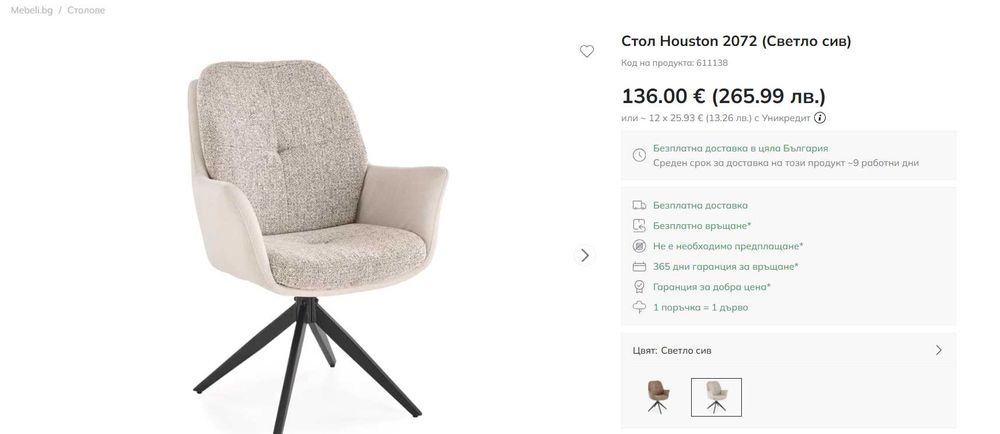Click the 365 days calendar icon

pyautogui.click(x=639, y=266)
